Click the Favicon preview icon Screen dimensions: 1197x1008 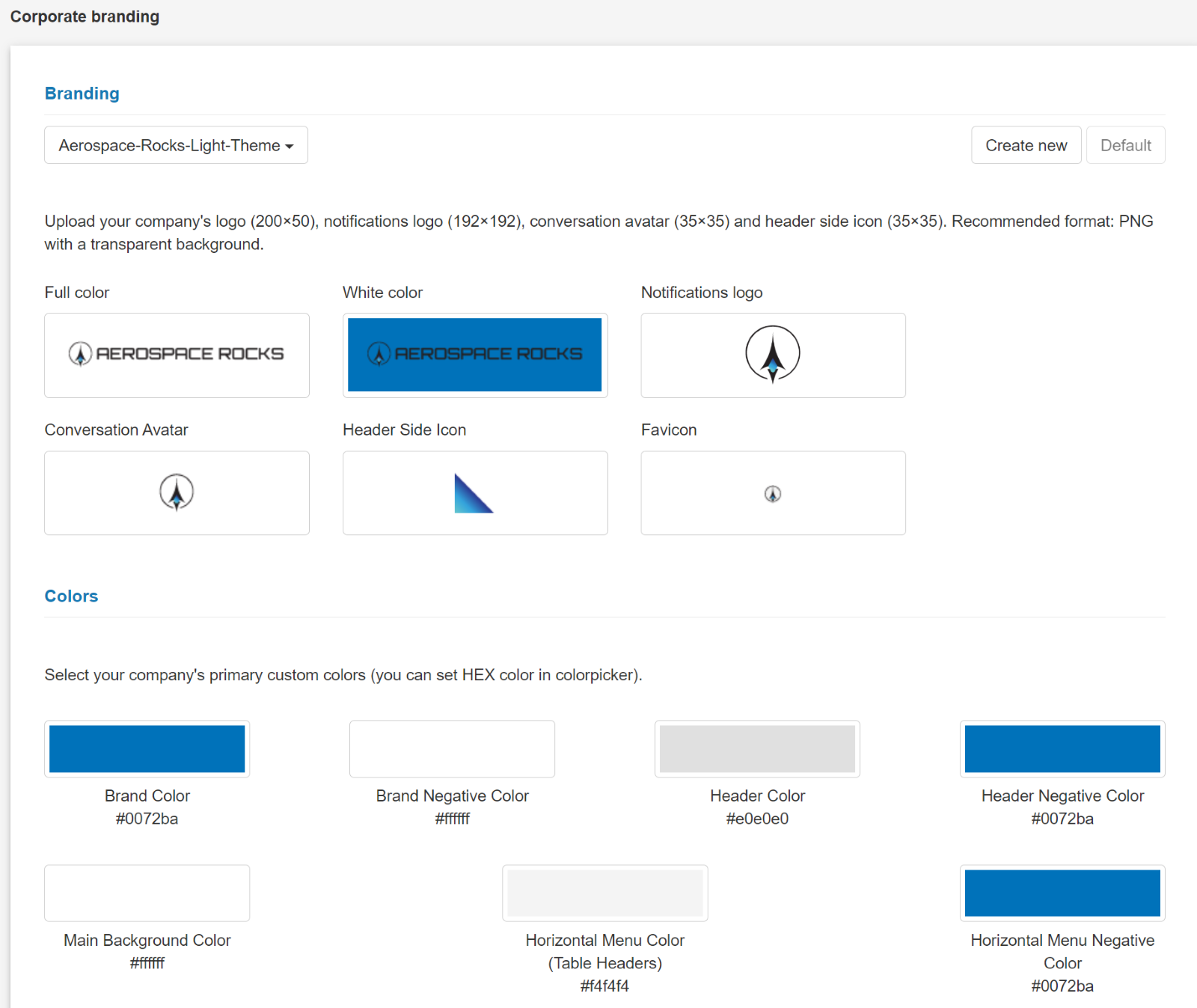[x=772, y=492]
